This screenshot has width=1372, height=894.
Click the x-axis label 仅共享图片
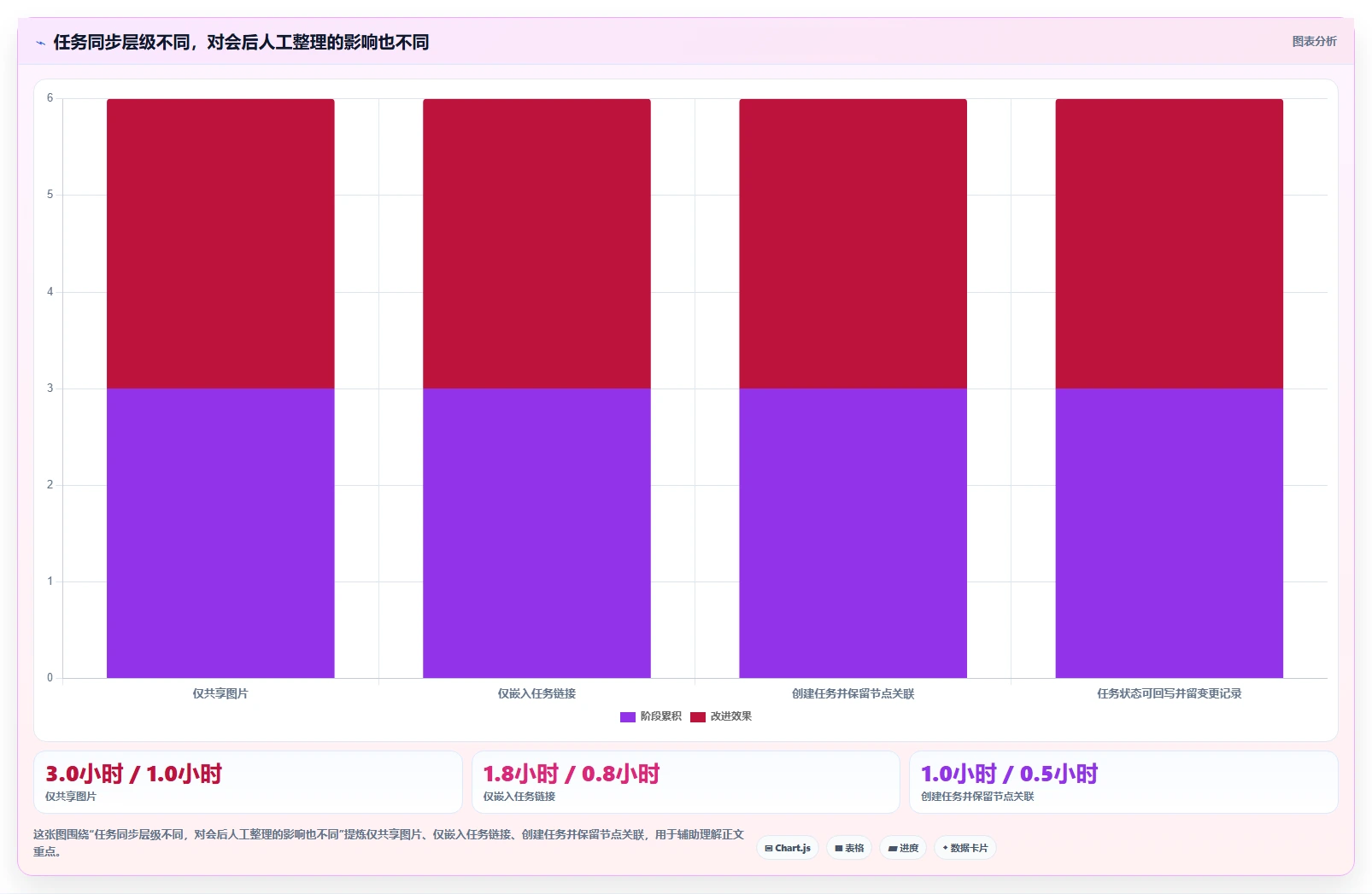[x=220, y=693]
